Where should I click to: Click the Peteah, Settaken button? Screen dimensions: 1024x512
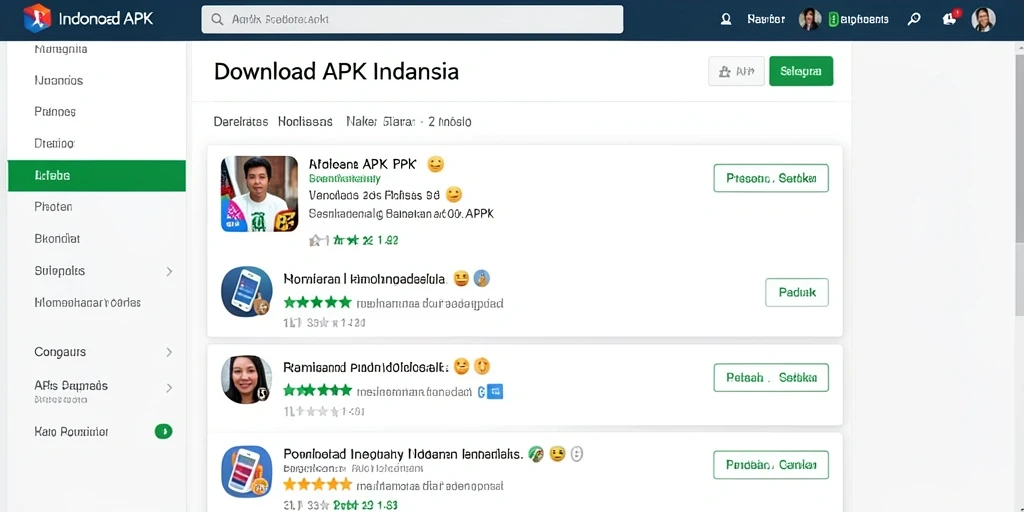771,377
